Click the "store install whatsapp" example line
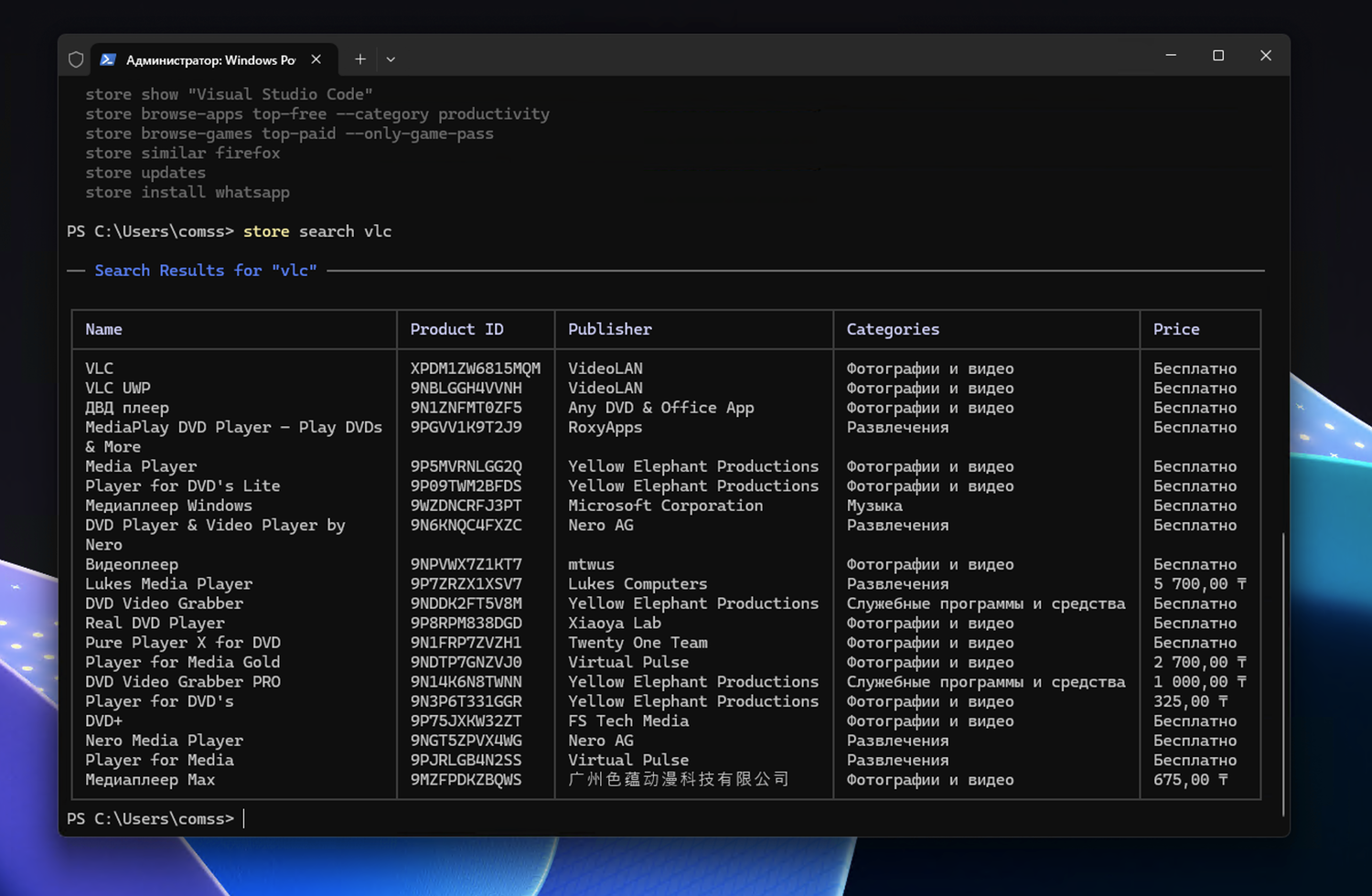This screenshot has height=896, width=1372. 188,192
